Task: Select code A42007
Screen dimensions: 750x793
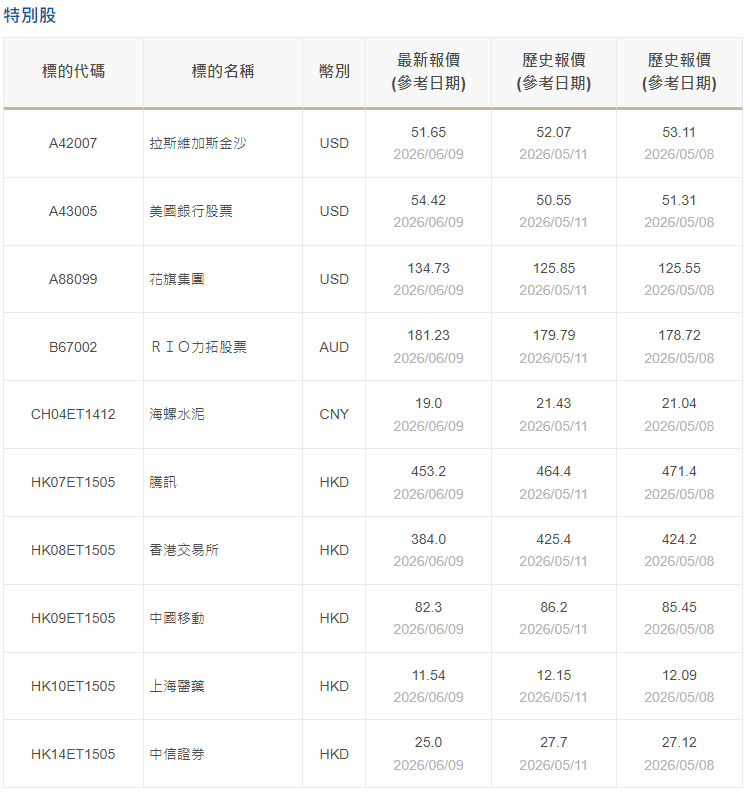Action: (73, 144)
